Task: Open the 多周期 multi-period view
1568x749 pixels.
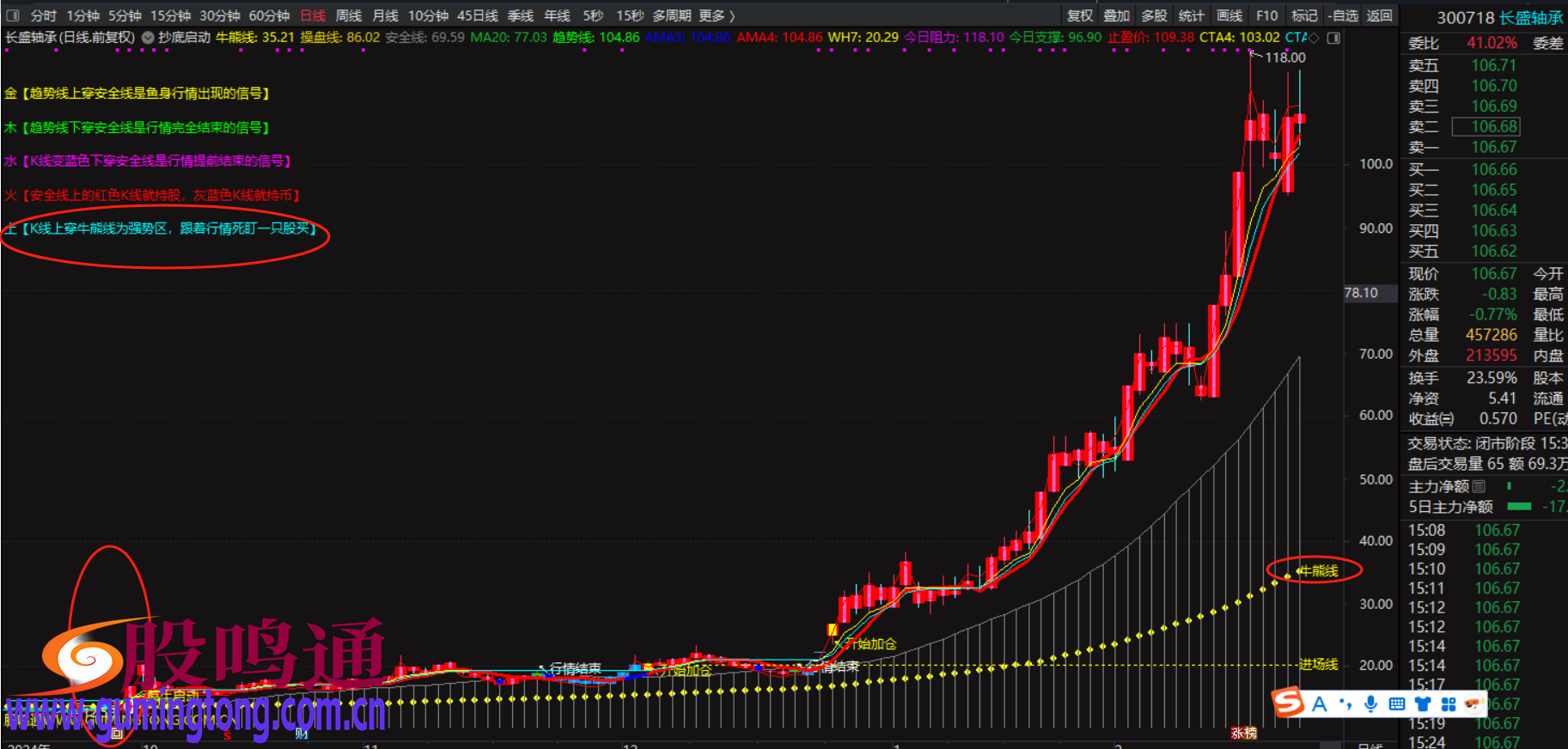Action: click(671, 15)
